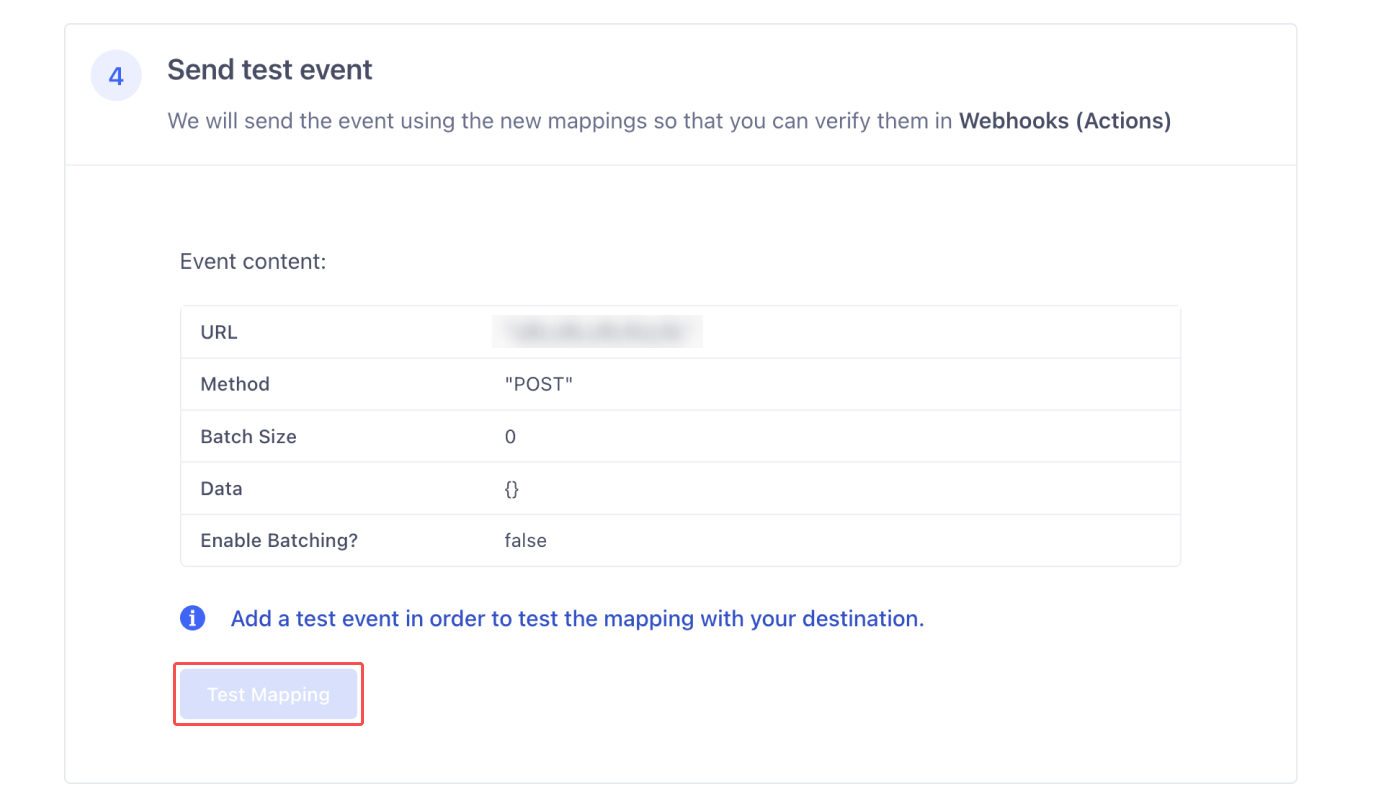
Task: Select the Method row label
Action: pyautogui.click(x=235, y=384)
